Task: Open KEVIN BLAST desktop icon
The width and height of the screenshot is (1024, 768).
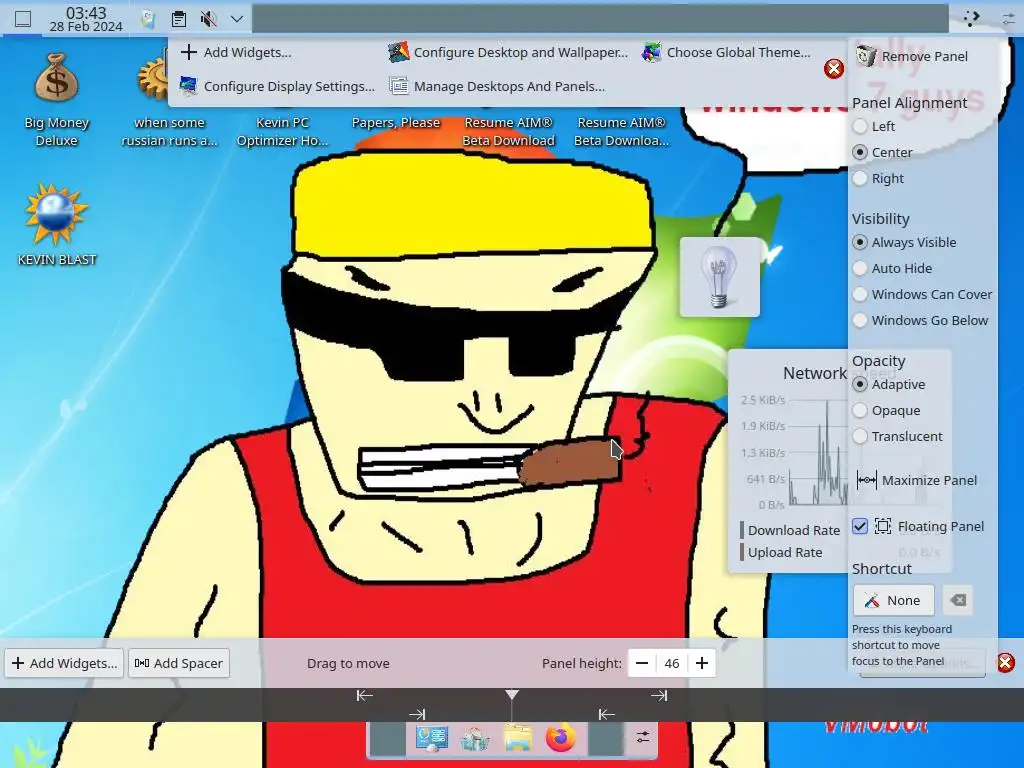Action: (x=57, y=225)
